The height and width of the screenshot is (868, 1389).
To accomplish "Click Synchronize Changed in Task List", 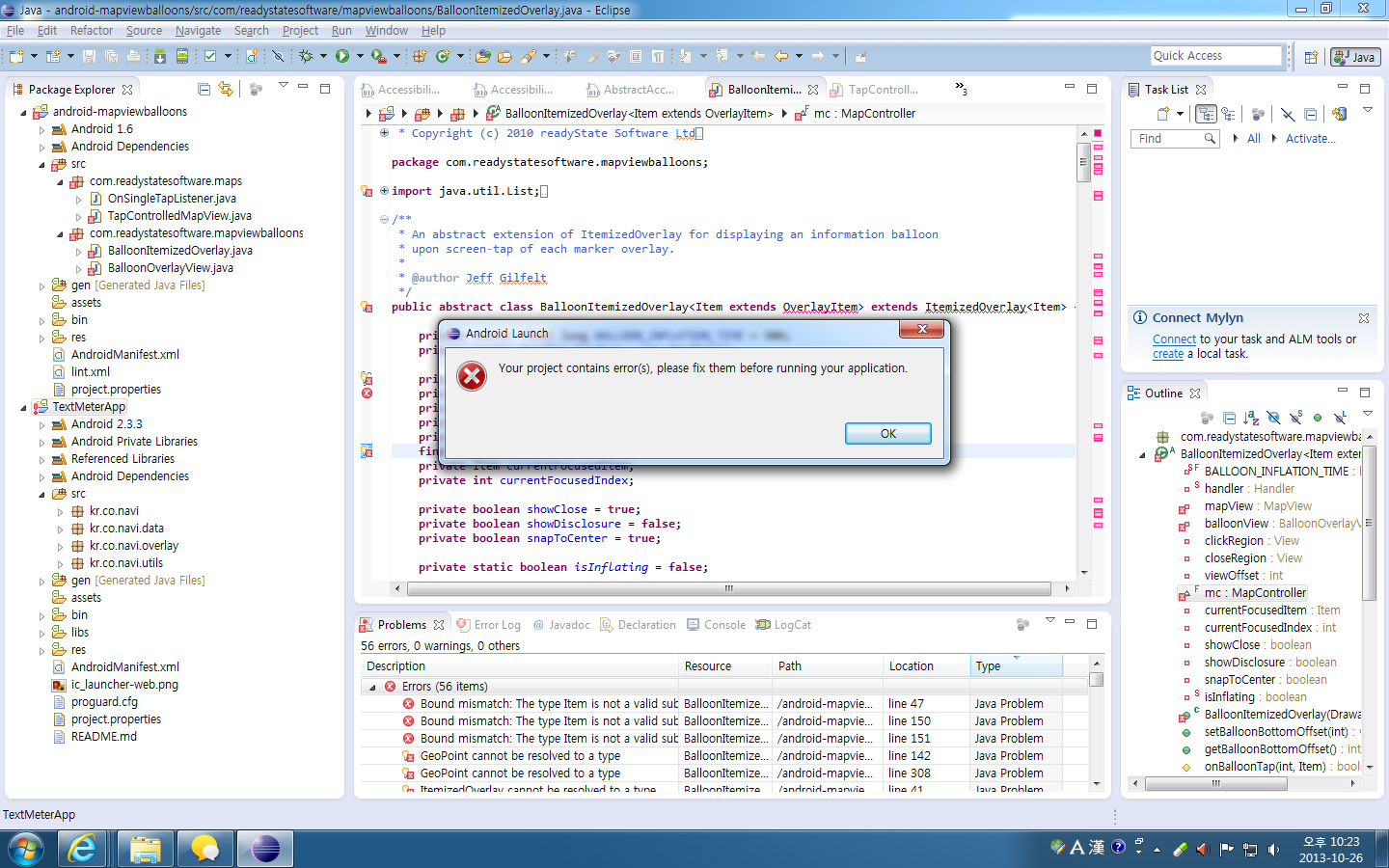I will [1340, 114].
